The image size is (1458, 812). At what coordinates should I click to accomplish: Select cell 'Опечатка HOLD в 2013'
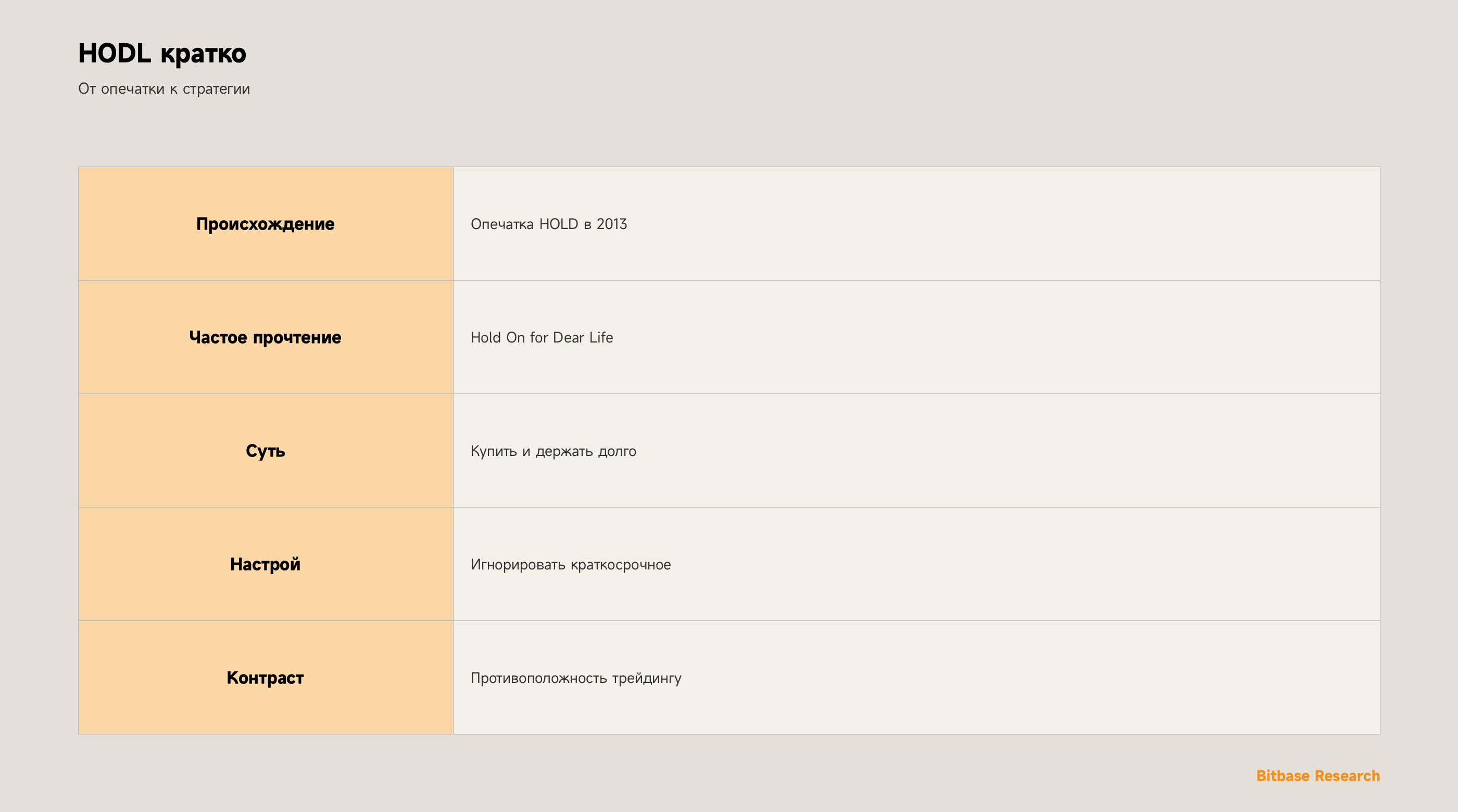(916, 223)
